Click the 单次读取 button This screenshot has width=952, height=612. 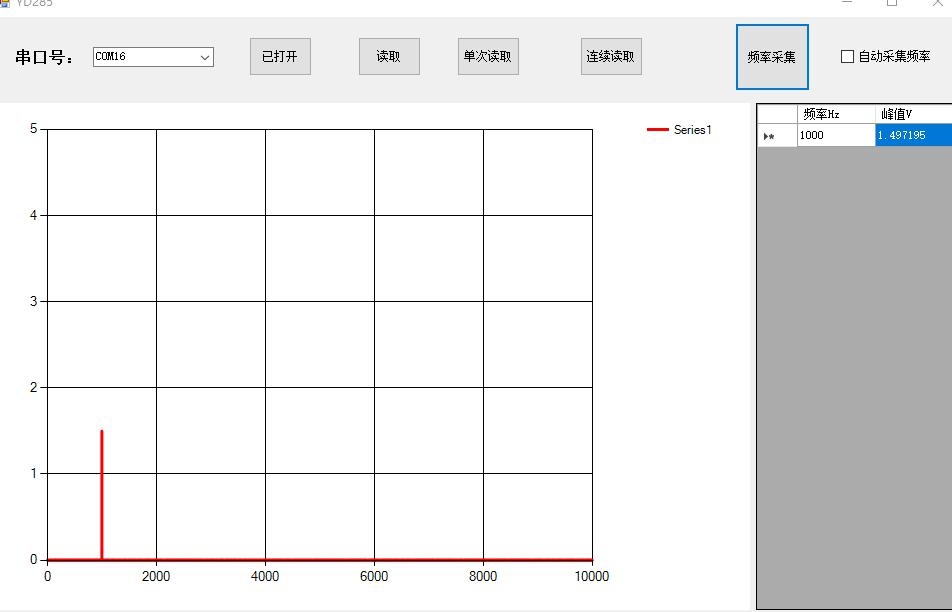click(x=488, y=56)
